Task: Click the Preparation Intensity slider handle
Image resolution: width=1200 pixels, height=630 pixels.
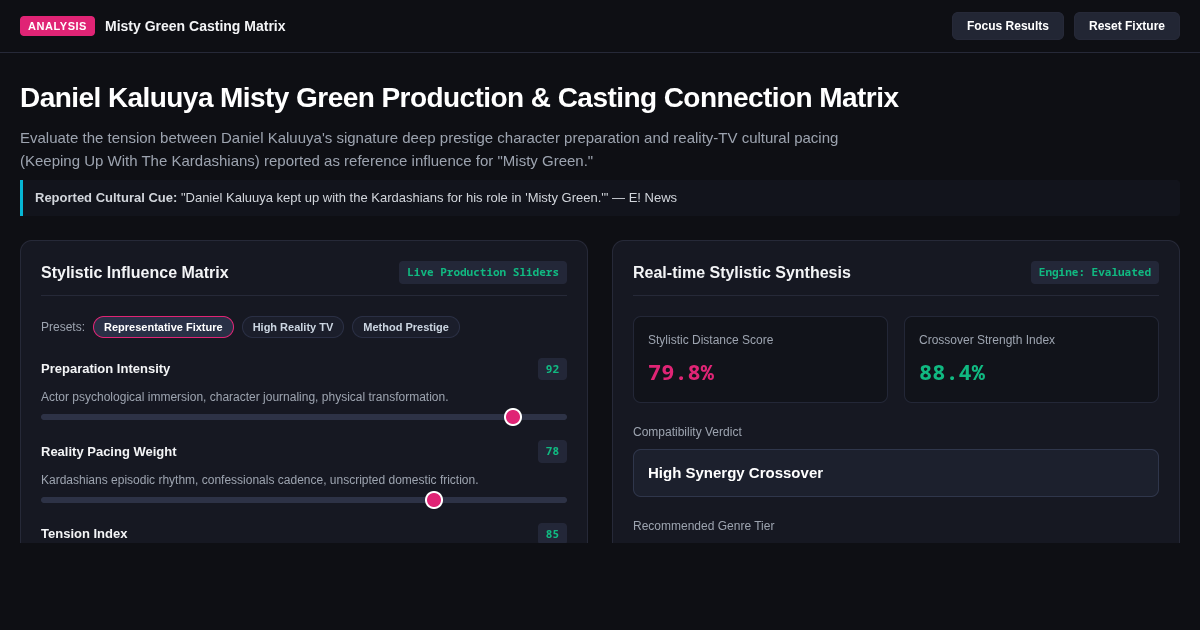Action: [x=513, y=417]
